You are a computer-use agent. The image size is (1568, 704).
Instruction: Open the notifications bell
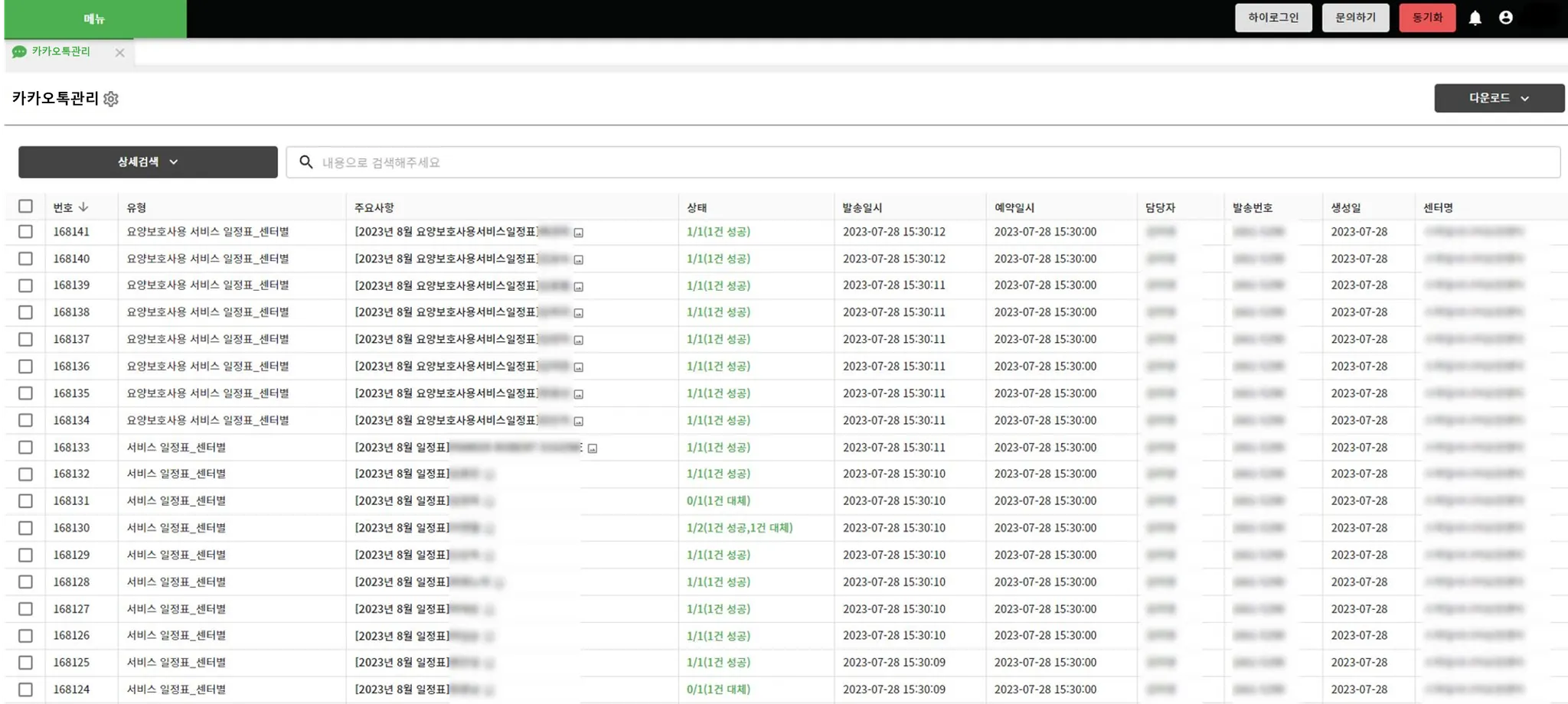tap(1475, 18)
